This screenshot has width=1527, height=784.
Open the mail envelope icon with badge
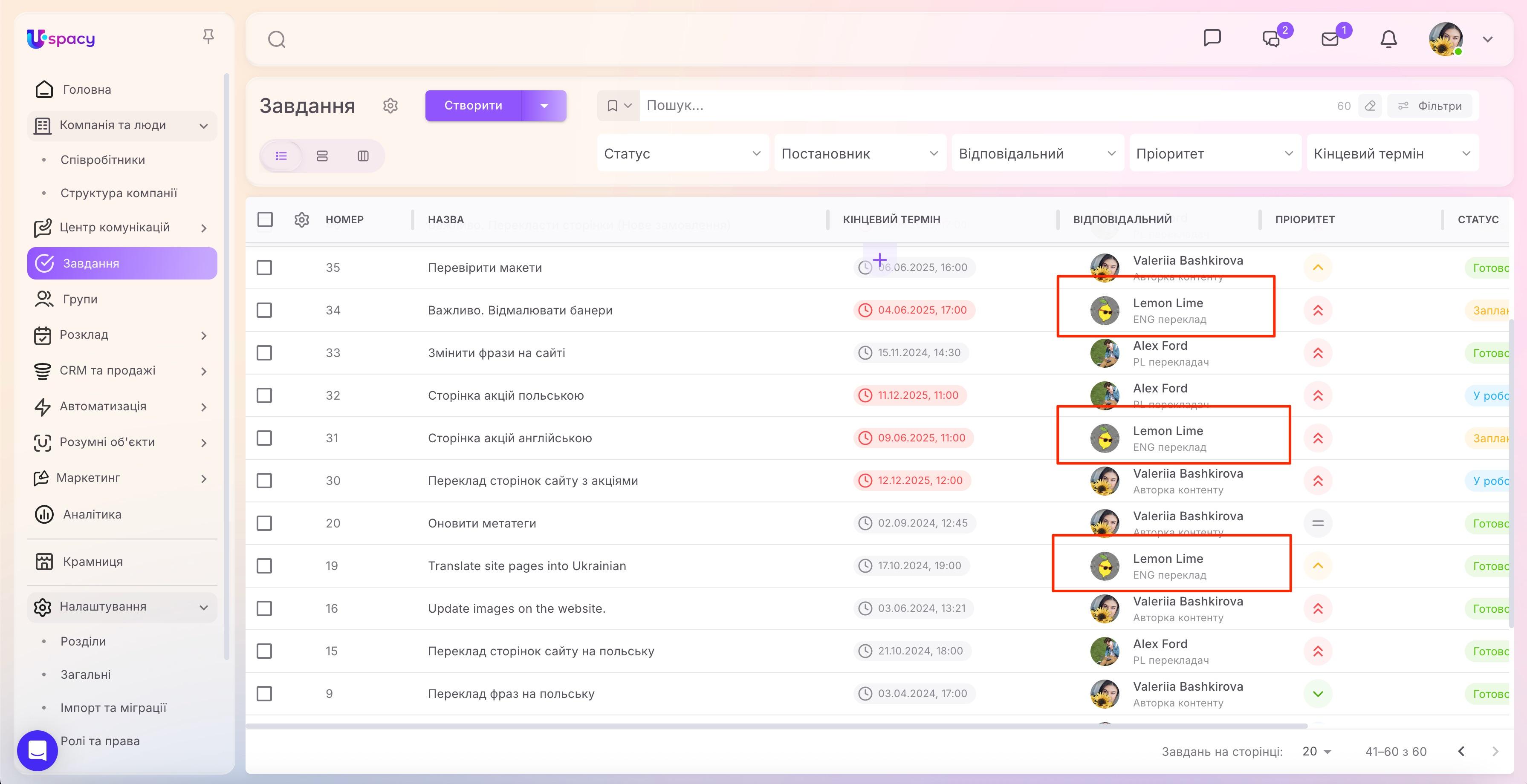tap(1330, 39)
